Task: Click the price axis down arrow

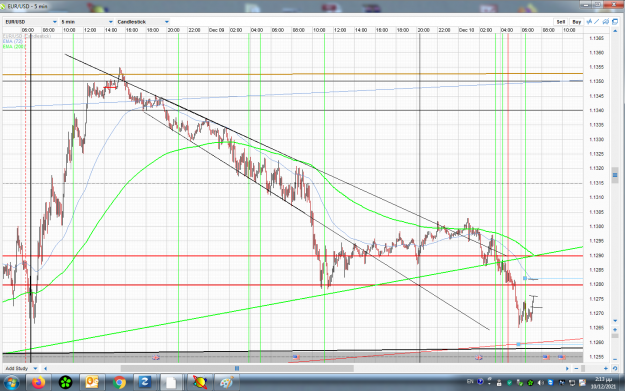Action: (615, 321)
